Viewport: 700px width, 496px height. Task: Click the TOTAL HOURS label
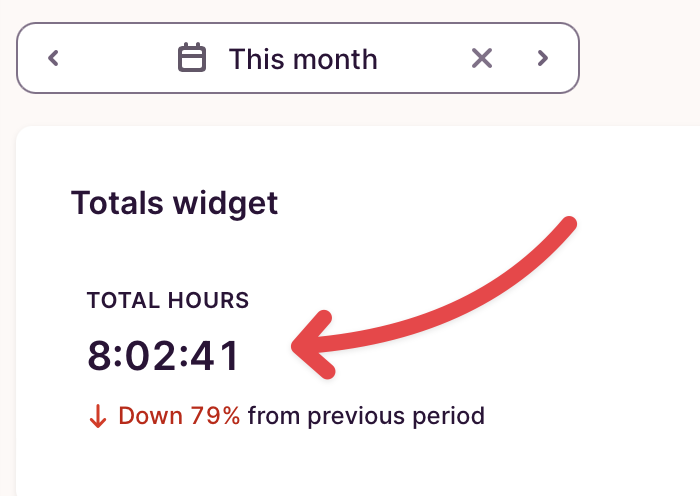pyautogui.click(x=168, y=300)
